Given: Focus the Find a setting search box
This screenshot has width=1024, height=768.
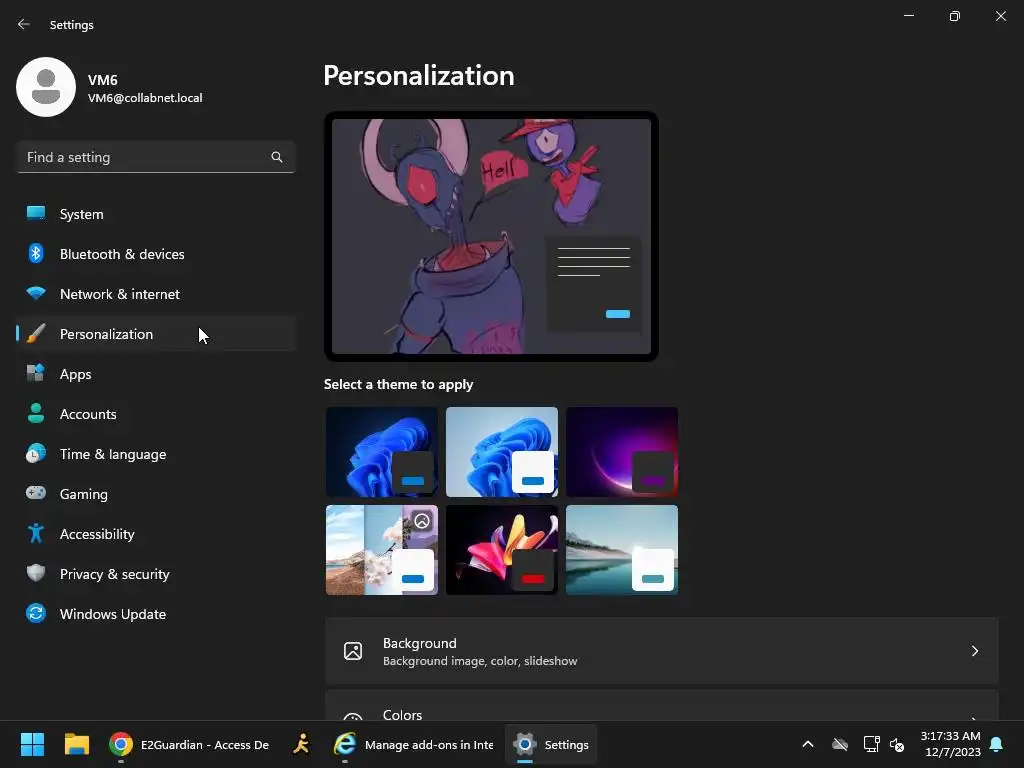Looking at the screenshot, I should pos(156,157).
